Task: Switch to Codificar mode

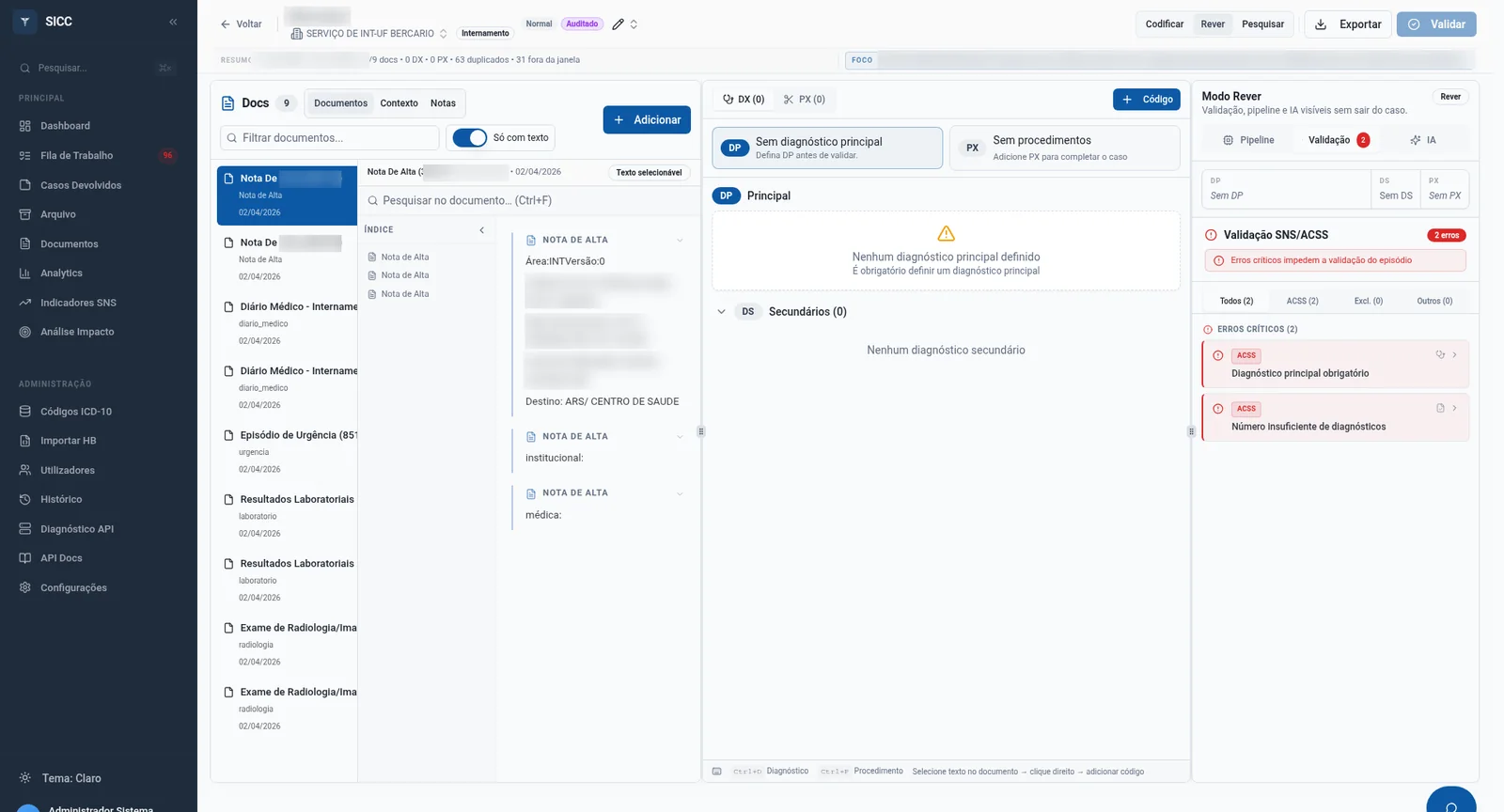Action: point(1165,24)
